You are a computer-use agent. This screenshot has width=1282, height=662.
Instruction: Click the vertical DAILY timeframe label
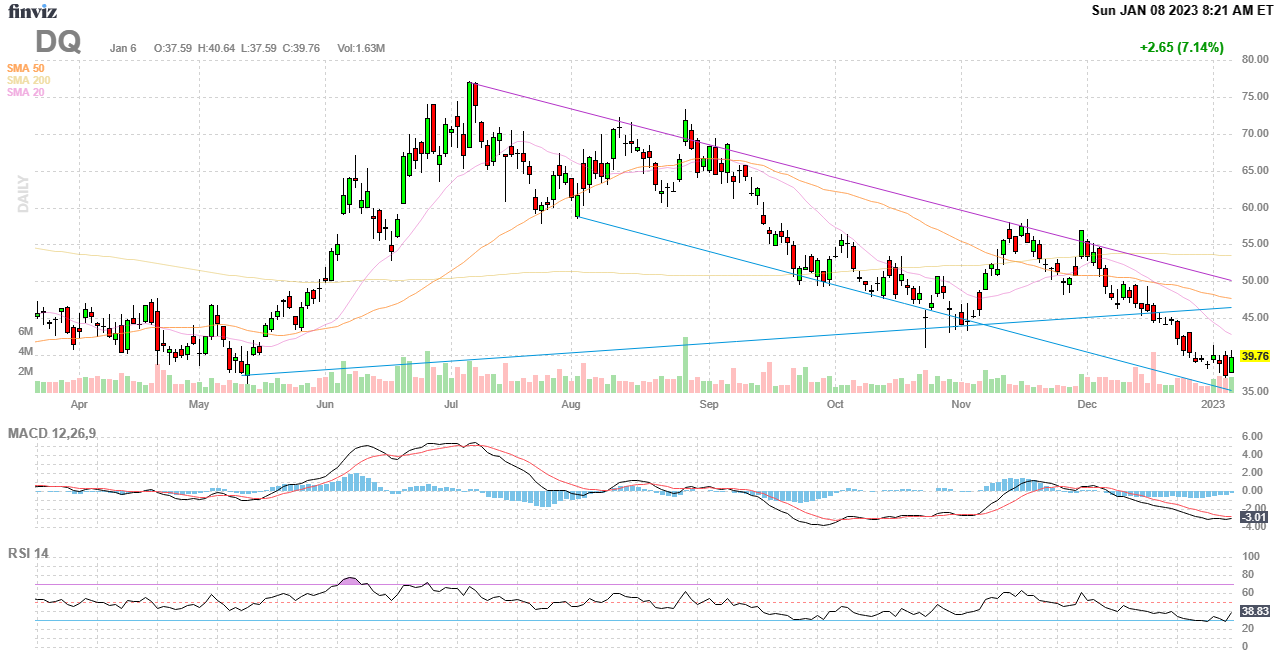22,193
